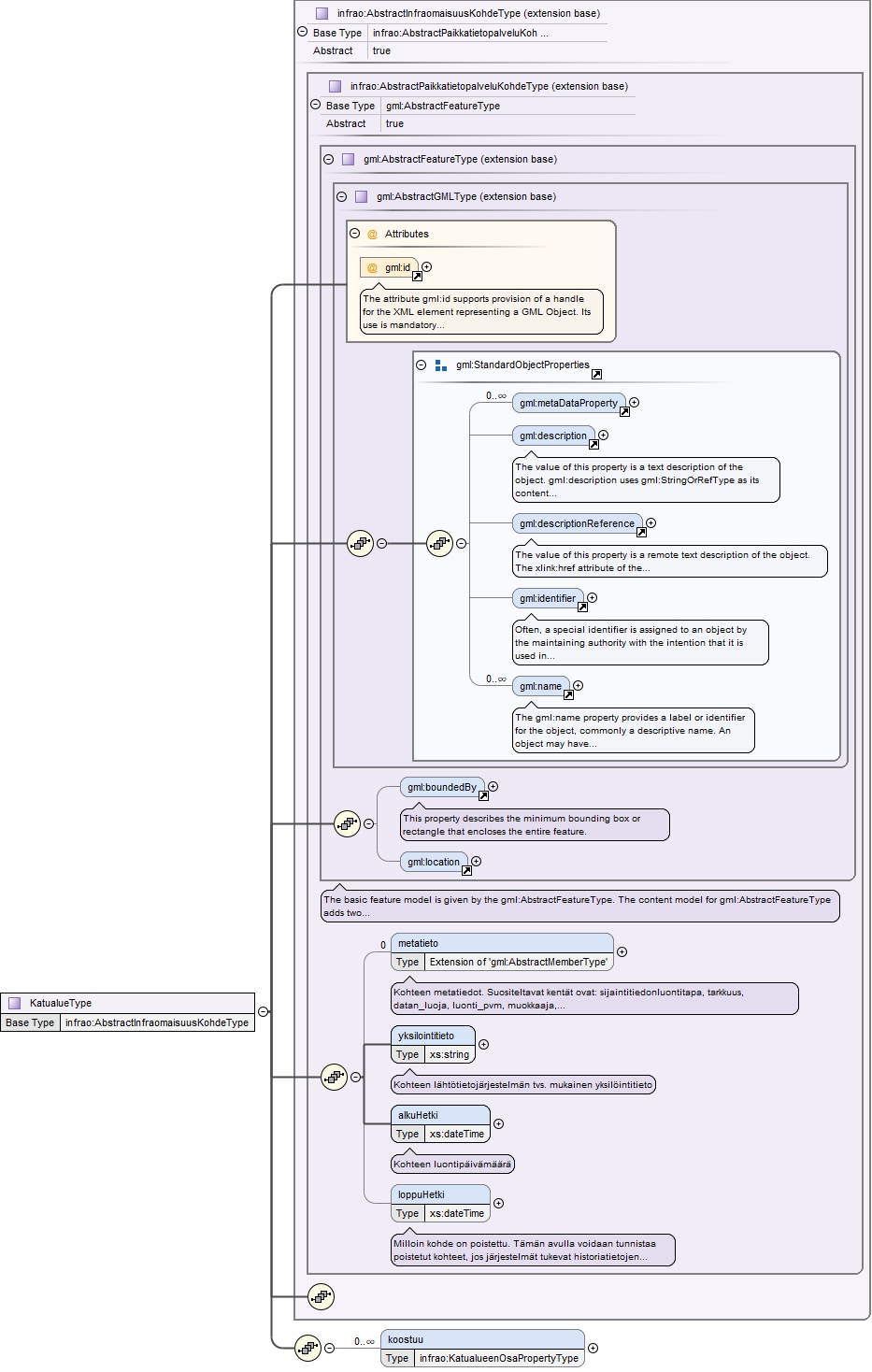Expand gml:name element
This screenshot has height=1372, width=872.
[x=578, y=685]
